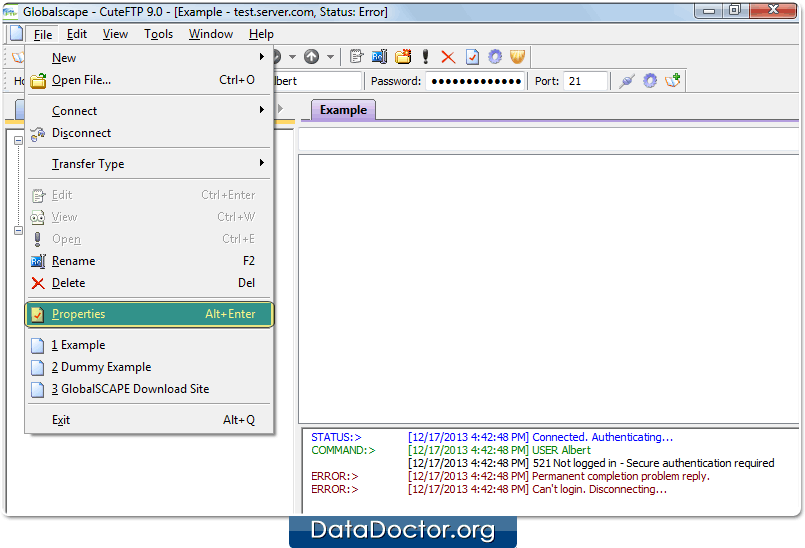Click the document icon left of File menu
Screen dimensions: 805x548
click(x=16, y=33)
